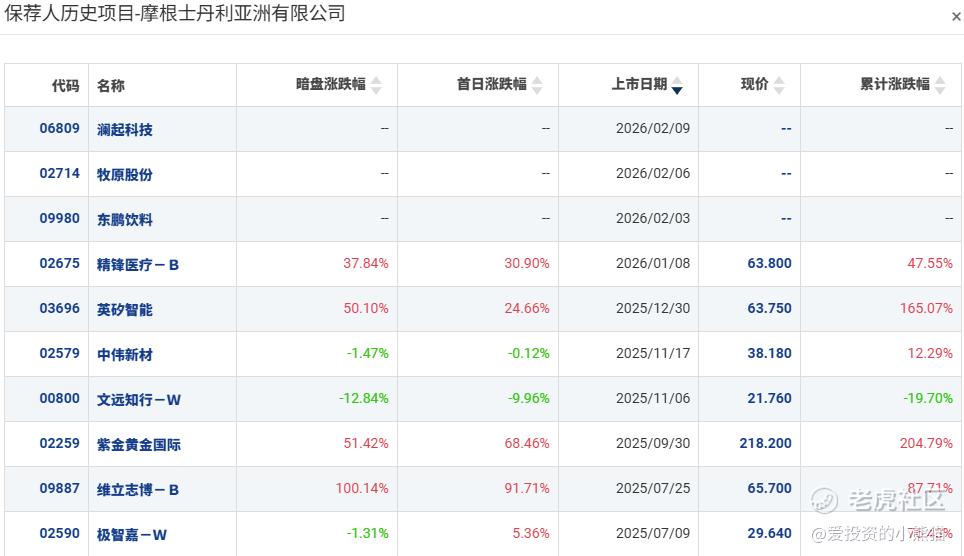964x556 pixels.
Task: Open stock 澜起科技
Action: point(125,129)
